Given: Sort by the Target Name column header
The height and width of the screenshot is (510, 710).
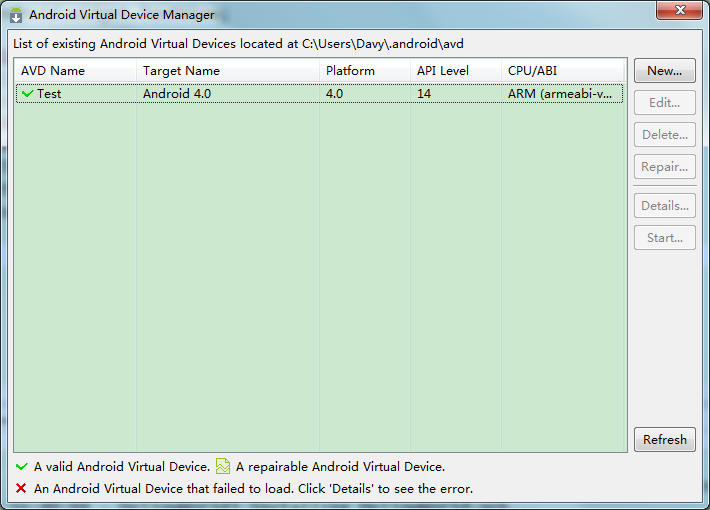Looking at the screenshot, I should 228,71.
